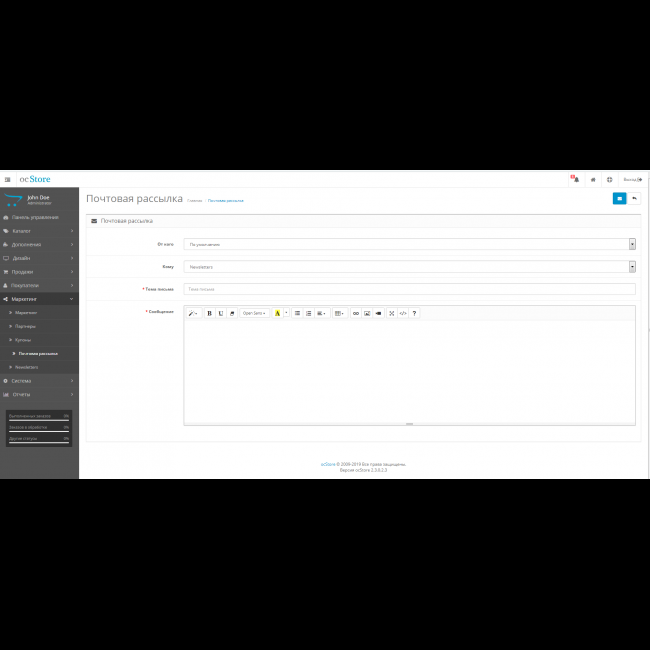Click the home icon in top bar
Screen dimensions: 650x650
pos(593,180)
